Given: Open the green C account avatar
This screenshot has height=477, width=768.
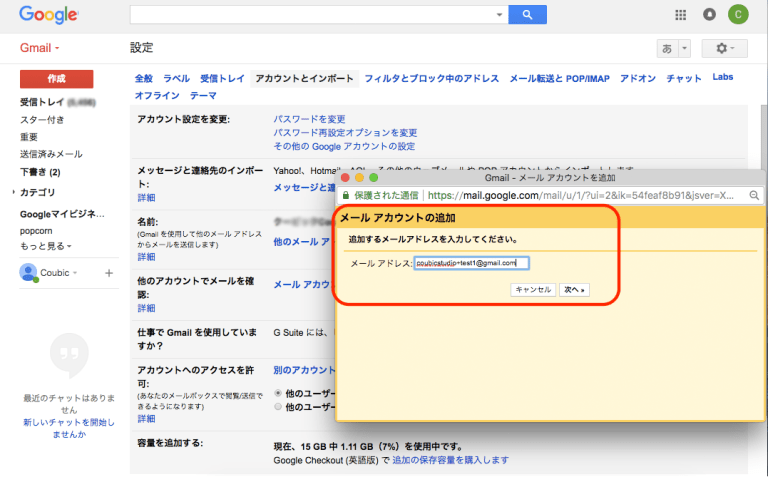Looking at the screenshot, I should 738,14.
